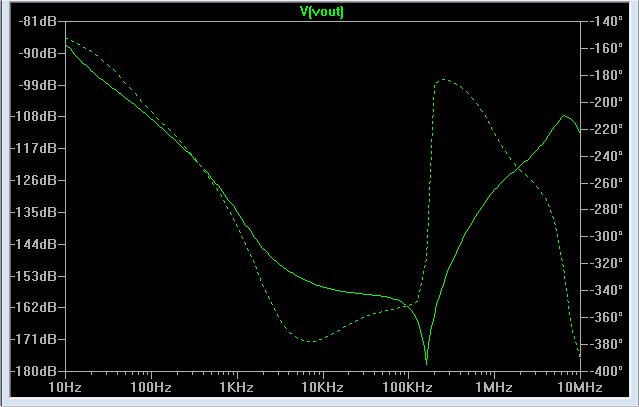
Task: Click the dashed phase peak near -180°
Action: tap(443, 80)
